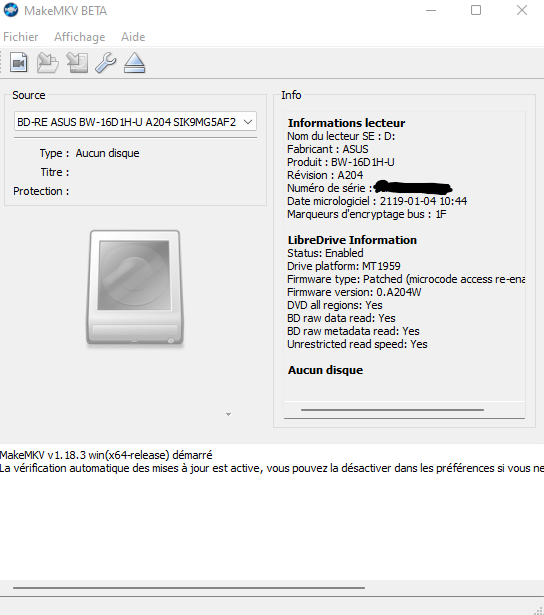
Task: Click the MakeMKV app icon in title bar
Action: click(11, 10)
